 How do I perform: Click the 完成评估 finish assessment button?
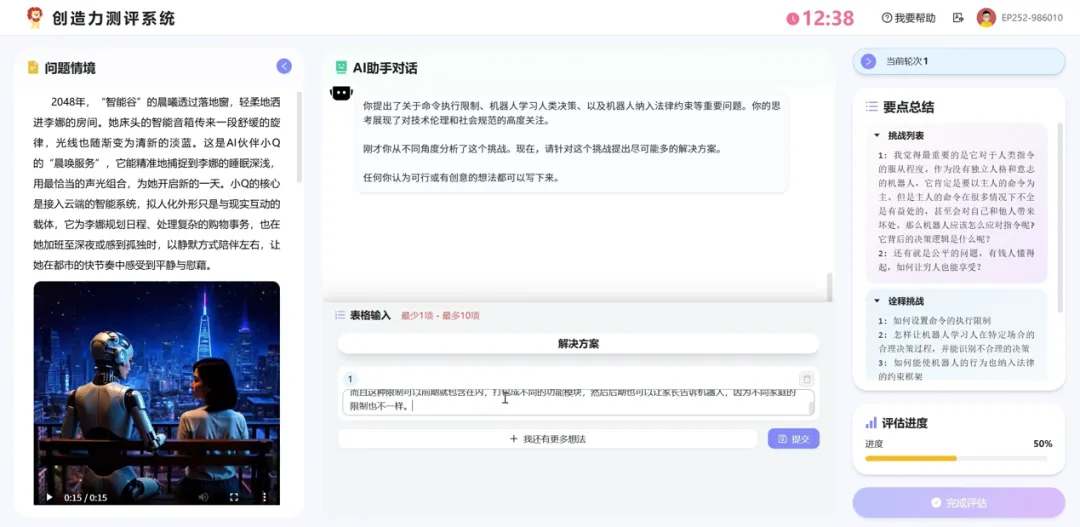click(x=958, y=503)
